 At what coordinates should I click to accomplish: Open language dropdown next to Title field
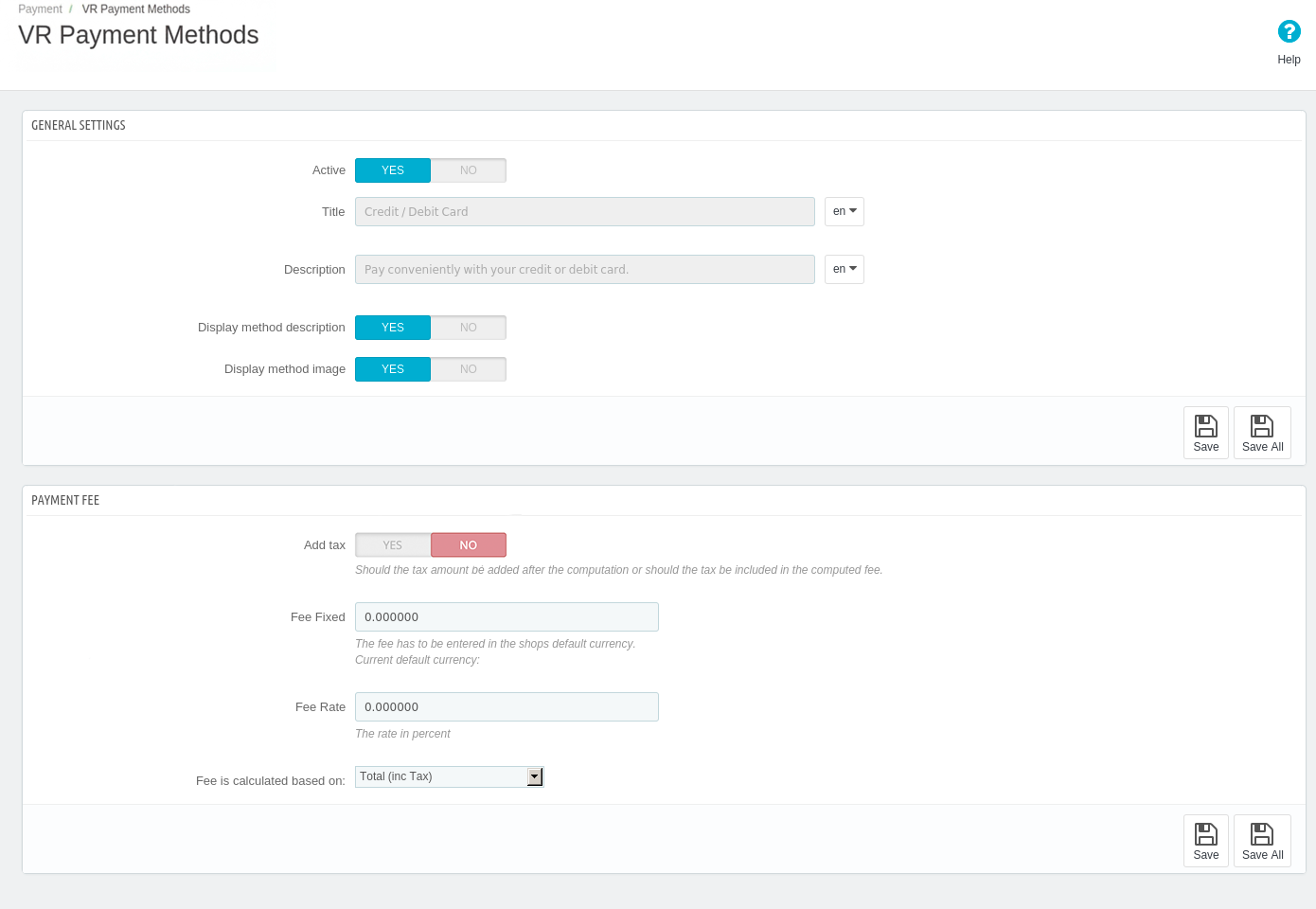tap(845, 211)
